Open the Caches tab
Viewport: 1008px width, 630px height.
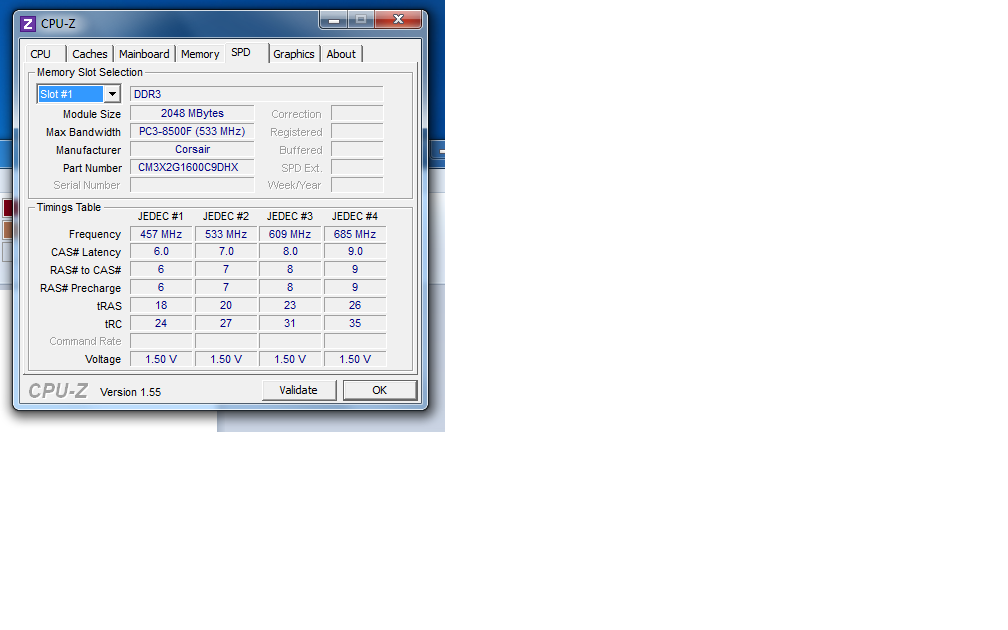[89, 54]
